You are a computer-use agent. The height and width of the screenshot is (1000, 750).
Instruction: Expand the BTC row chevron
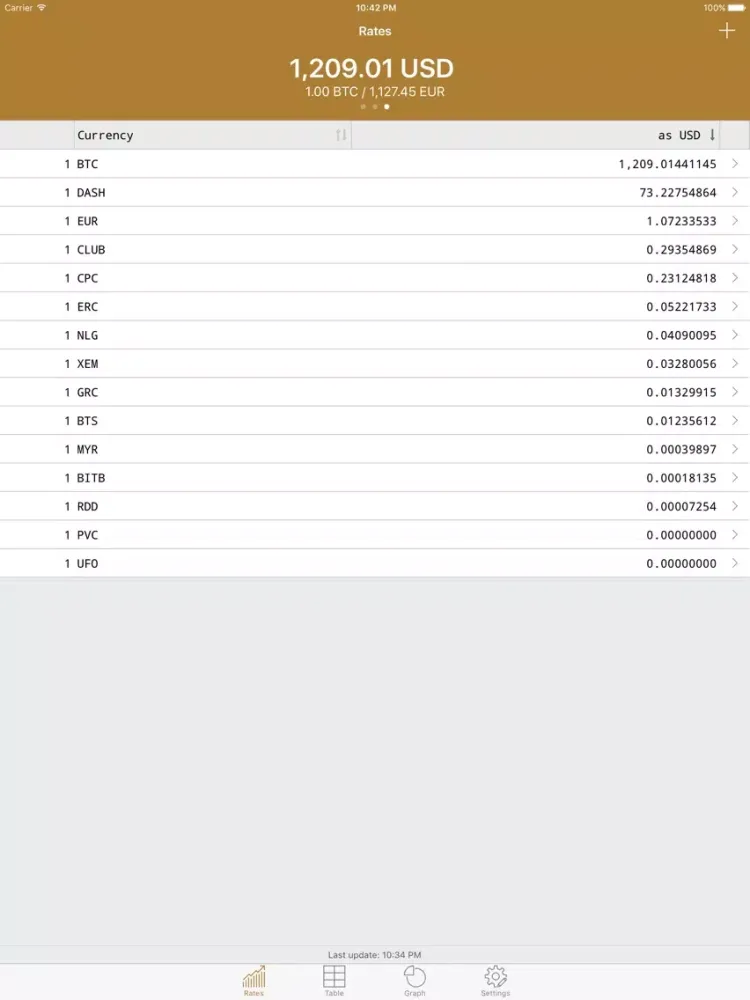(735, 164)
